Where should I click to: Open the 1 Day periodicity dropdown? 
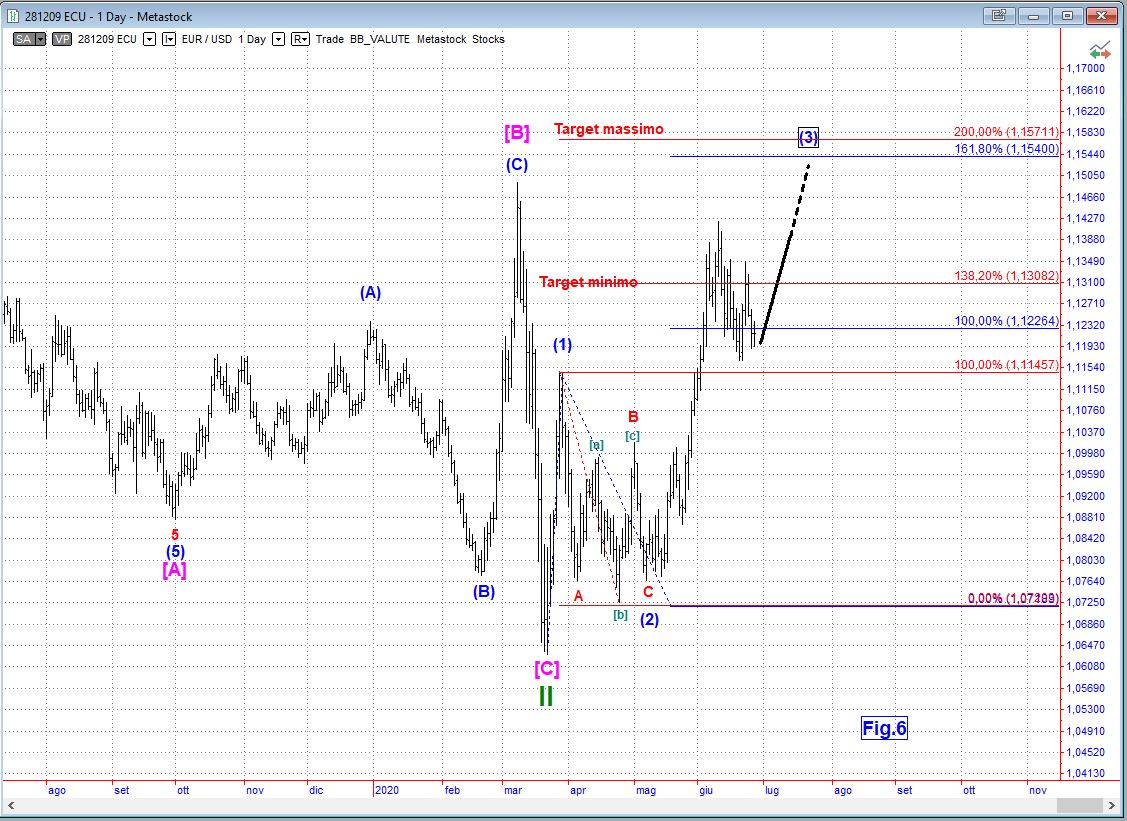pos(277,39)
